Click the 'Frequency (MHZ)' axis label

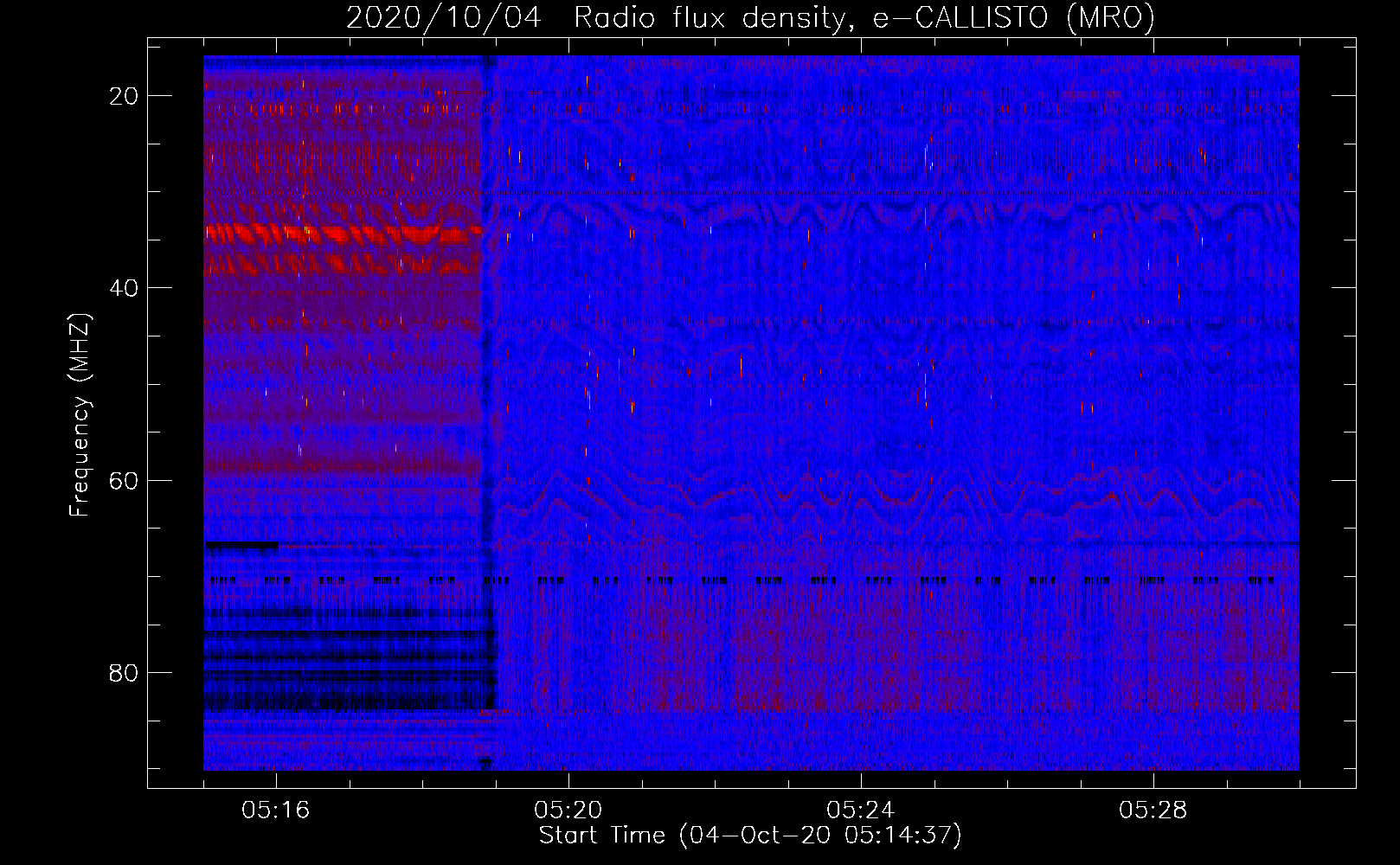click(x=80, y=415)
